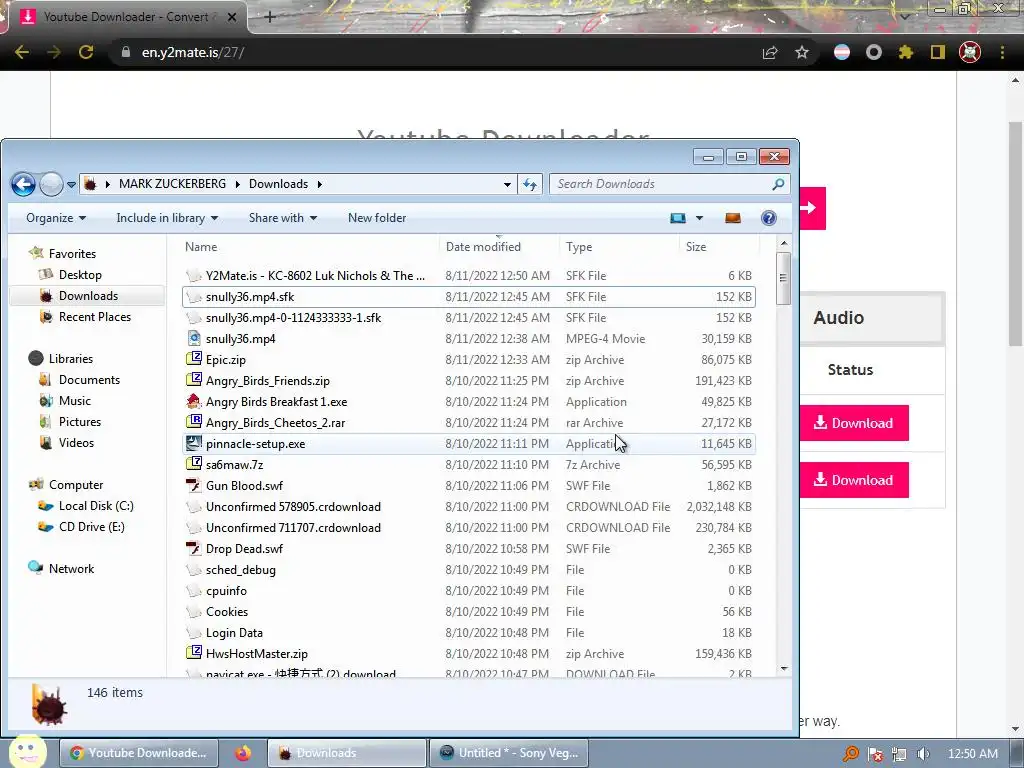1024x768 pixels.
Task: Open the recent pages arrow next to Forward
Action: click(x=71, y=185)
